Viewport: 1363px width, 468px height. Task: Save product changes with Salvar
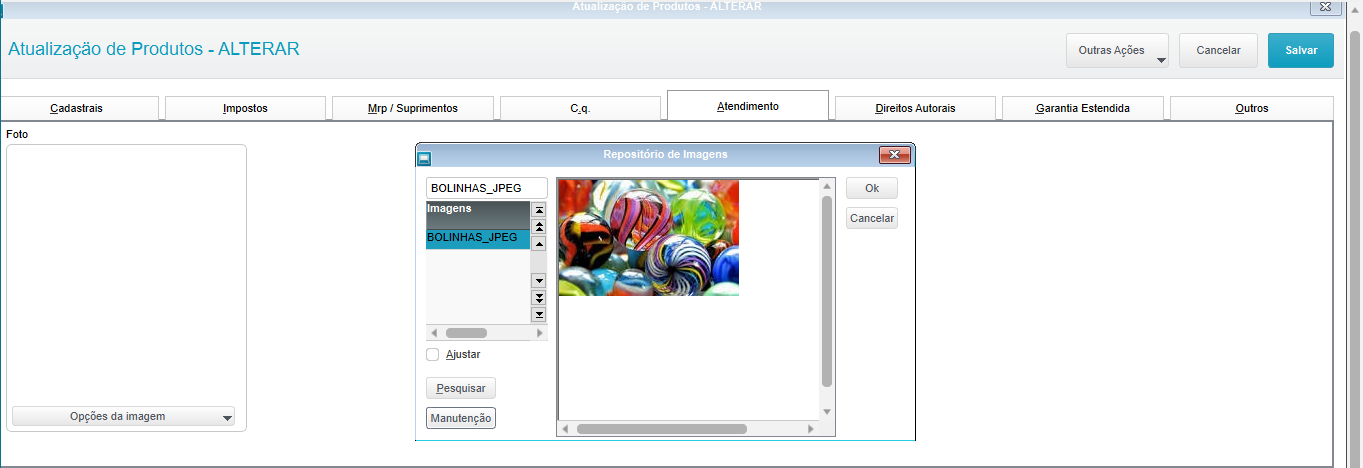click(1301, 50)
